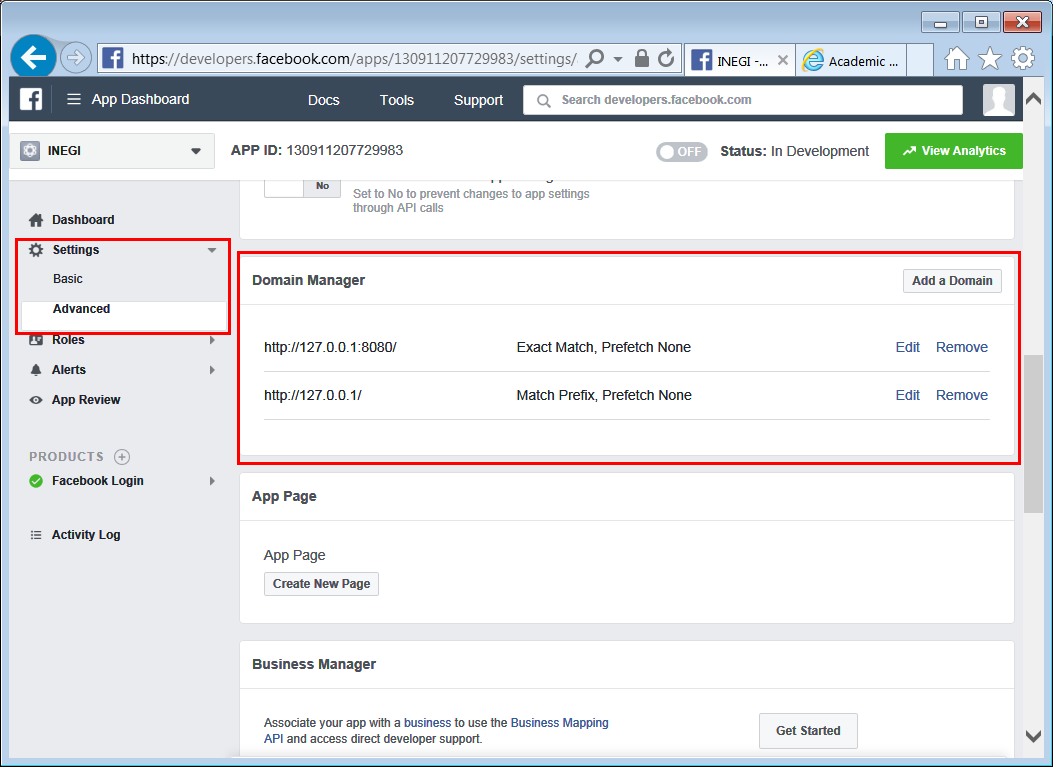Click the browser Refresh icon
Viewport: 1053px width, 767px height.
666,58
